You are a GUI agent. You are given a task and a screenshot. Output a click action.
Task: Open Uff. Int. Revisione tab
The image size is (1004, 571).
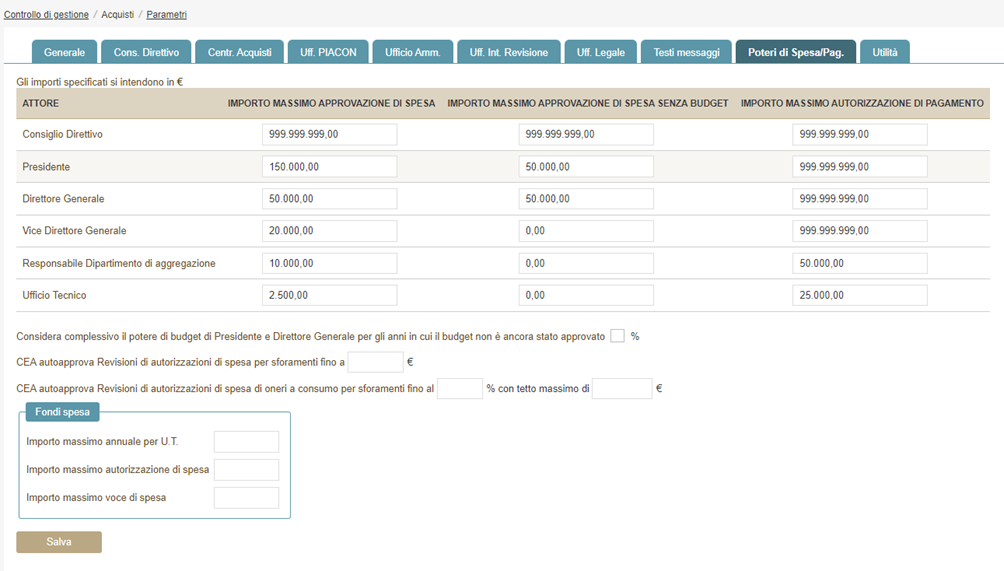(508, 52)
